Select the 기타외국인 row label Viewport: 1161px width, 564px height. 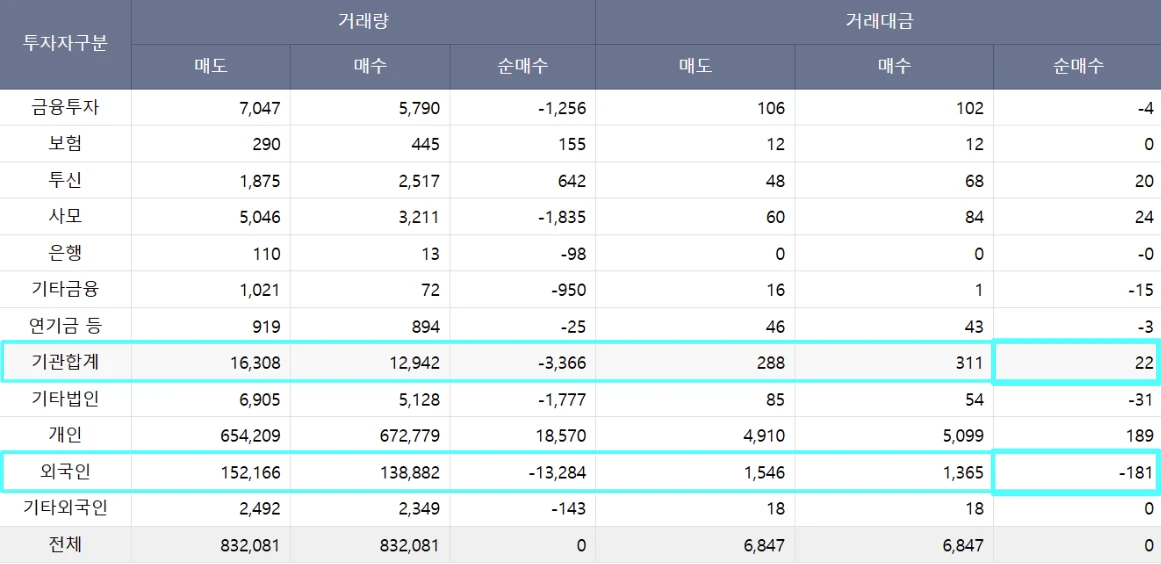pyautogui.click(x=65, y=509)
